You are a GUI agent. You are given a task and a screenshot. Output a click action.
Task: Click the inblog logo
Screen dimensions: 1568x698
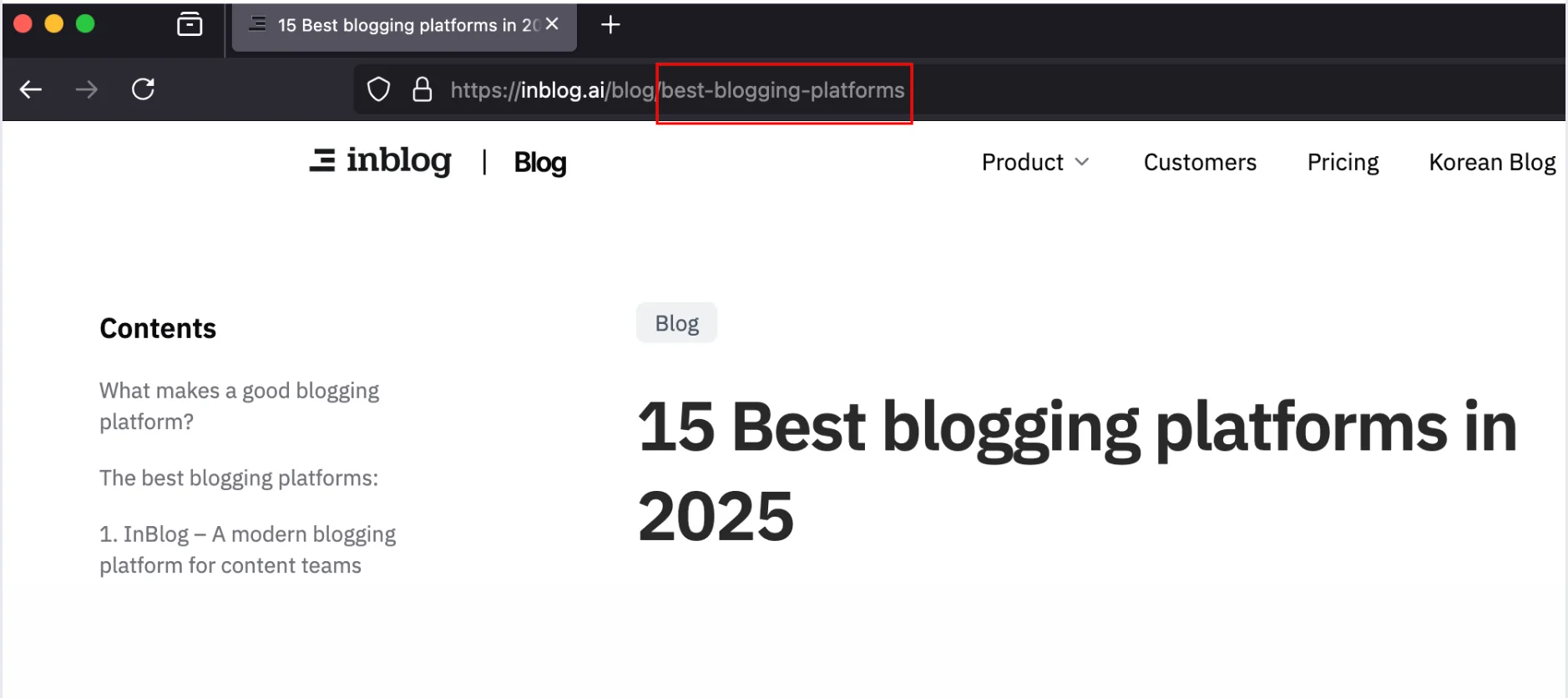pos(381,160)
